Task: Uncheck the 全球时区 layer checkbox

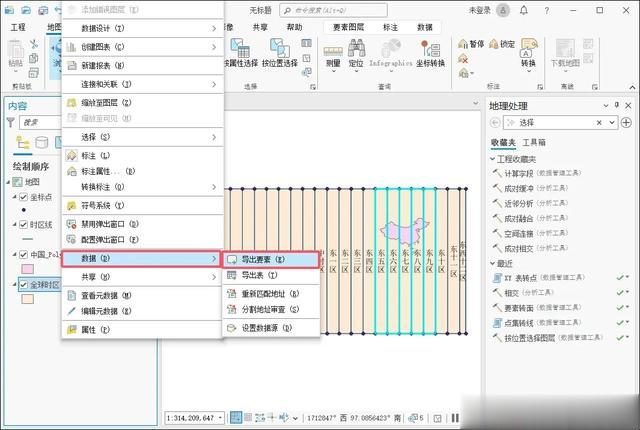Action: (x=23, y=285)
